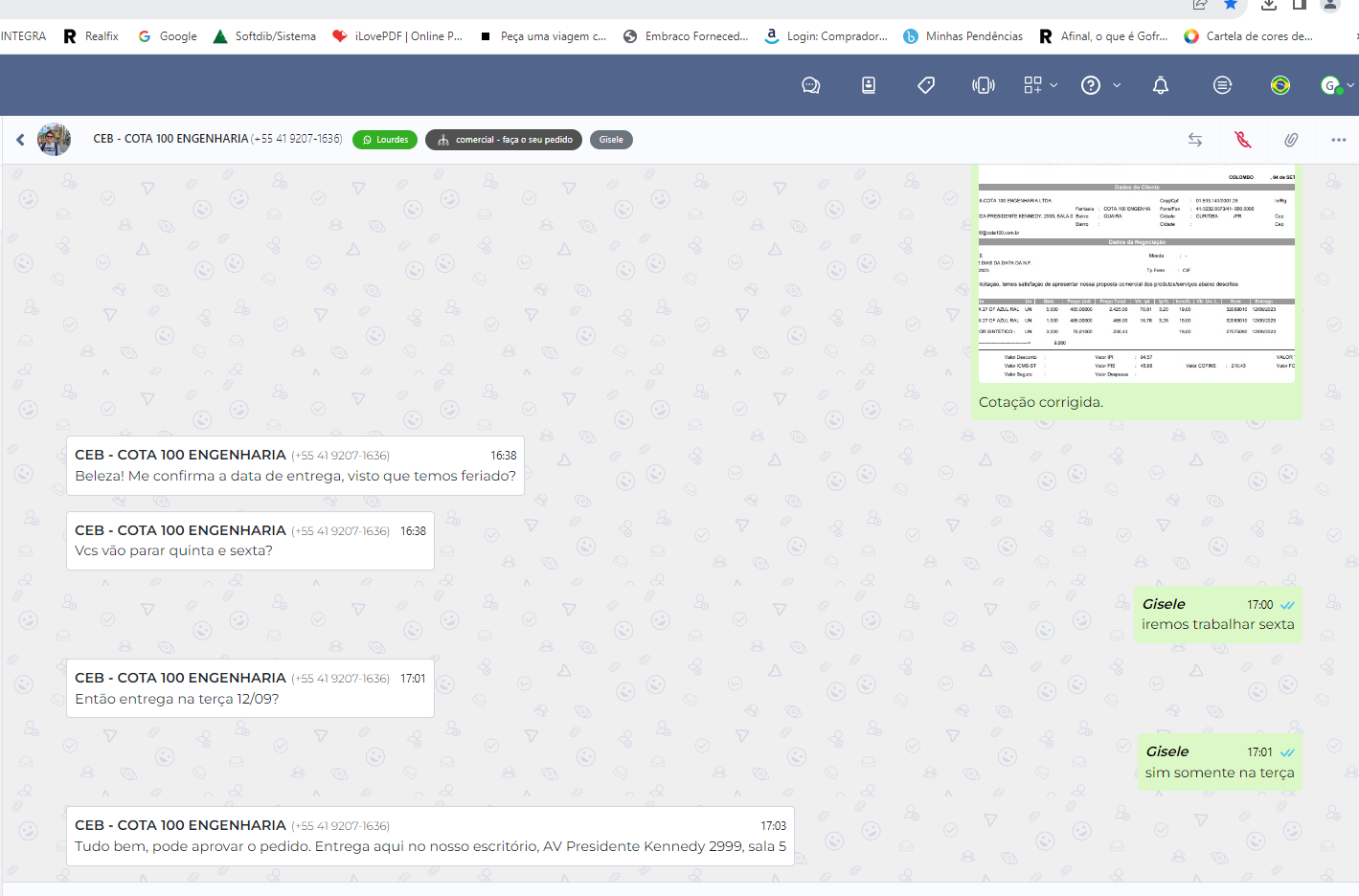This screenshot has width=1359, height=896.
Task: Click the 'comercial - faça o seu pedido' tag
Action: coord(504,140)
